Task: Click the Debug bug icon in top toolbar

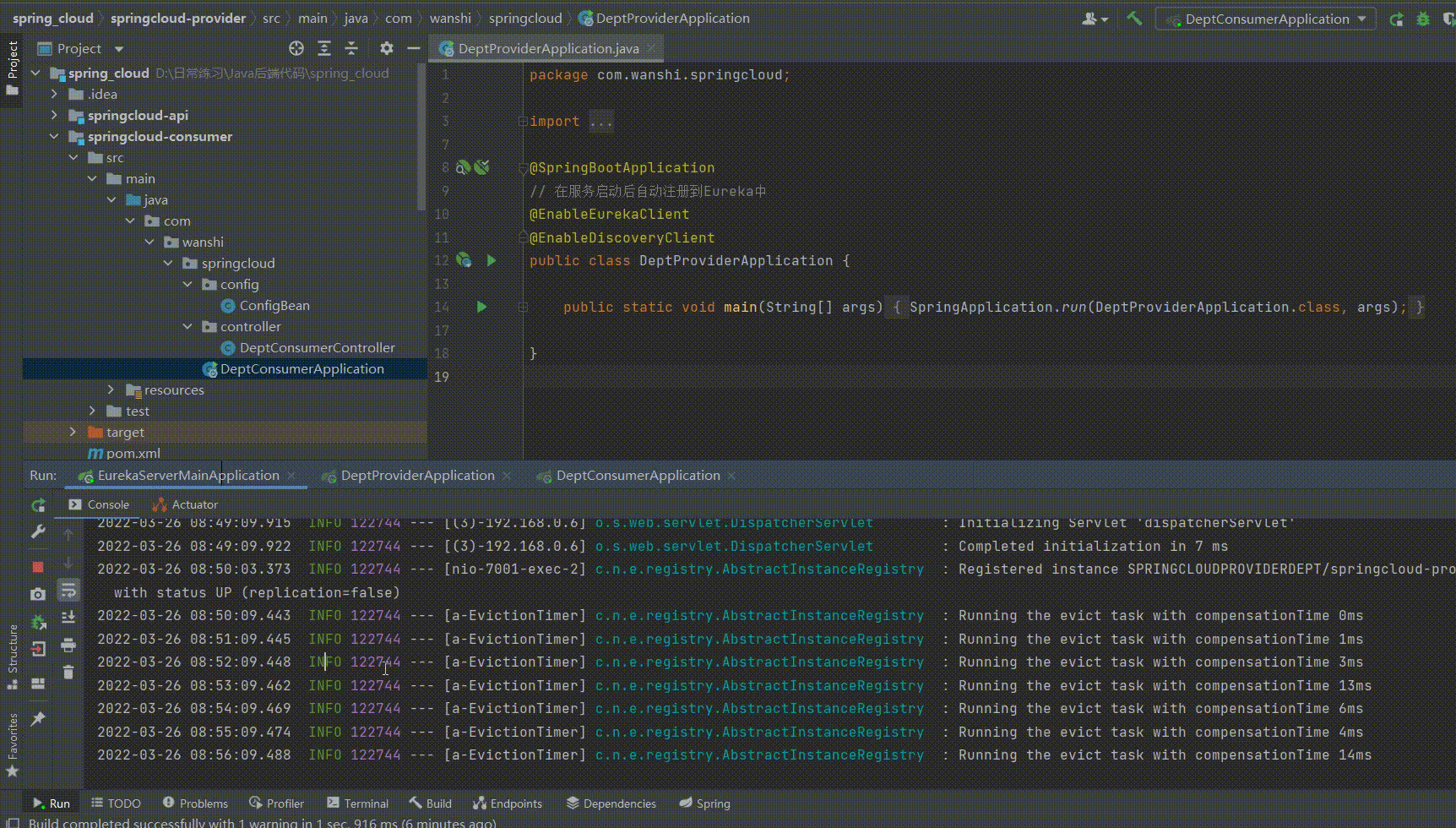Action: pos(1423,19)
